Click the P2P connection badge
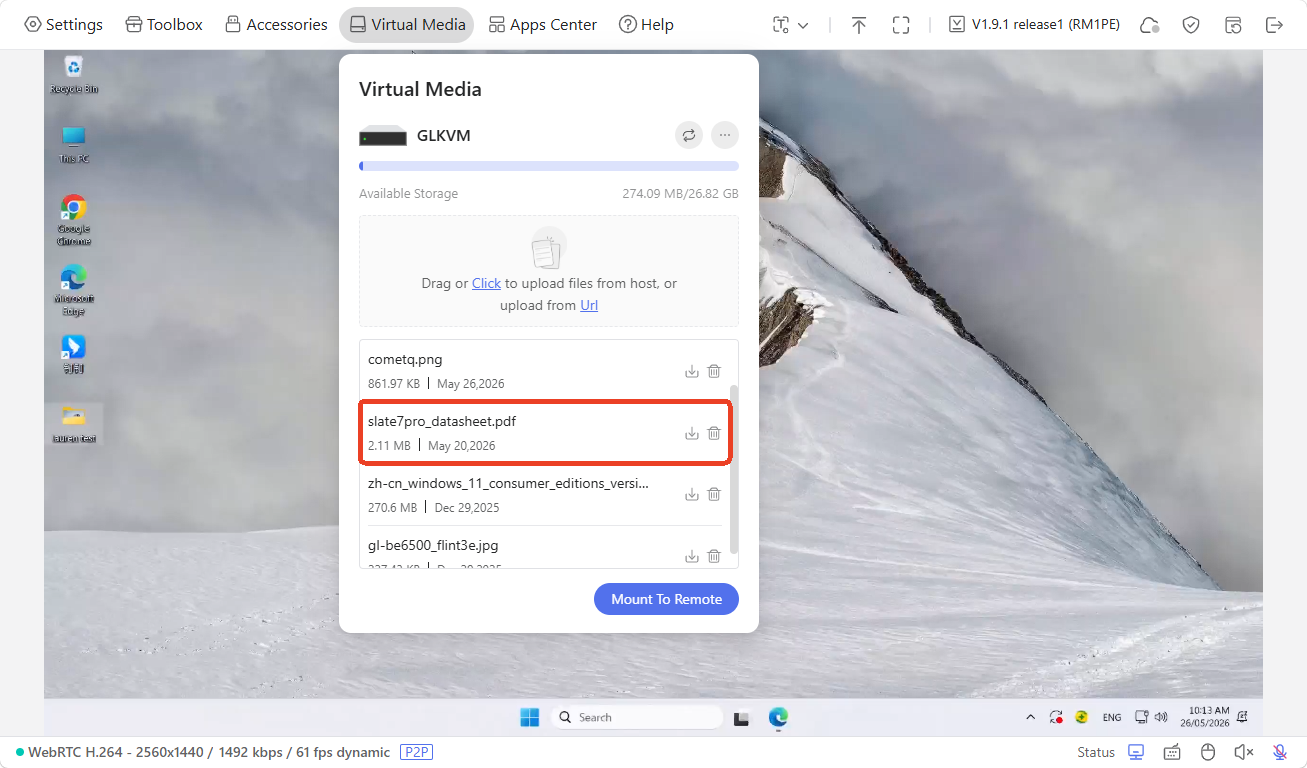Viewport: 1307px width, 768px height. 416,752
